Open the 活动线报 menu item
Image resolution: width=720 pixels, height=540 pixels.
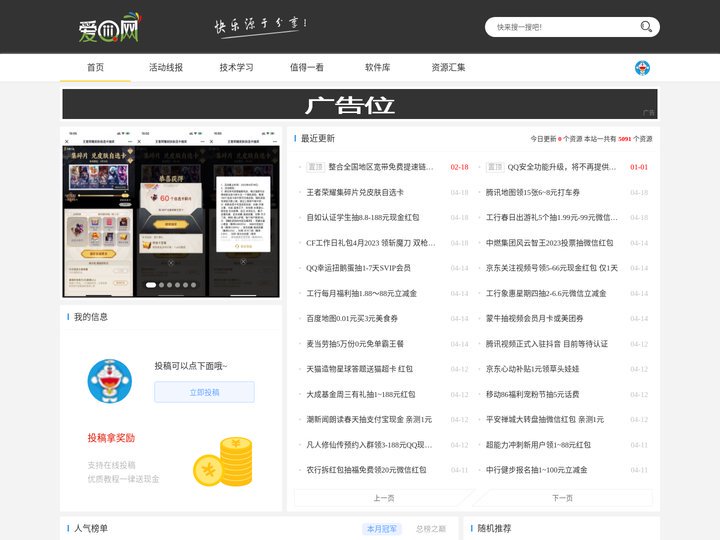pos(166,68)
